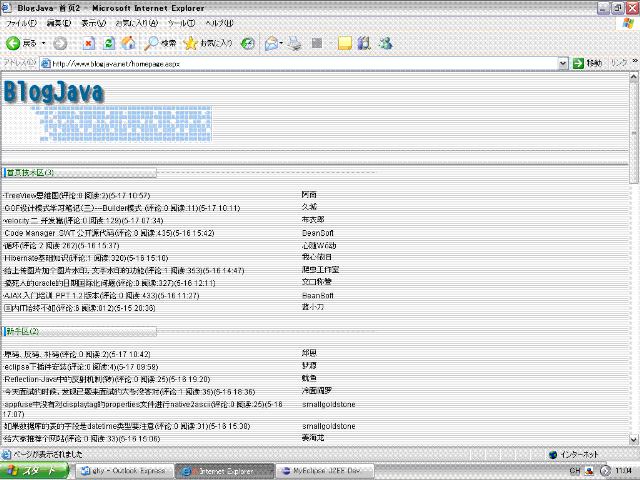Click the vertical scrollbar thumb

pos(633,133)
